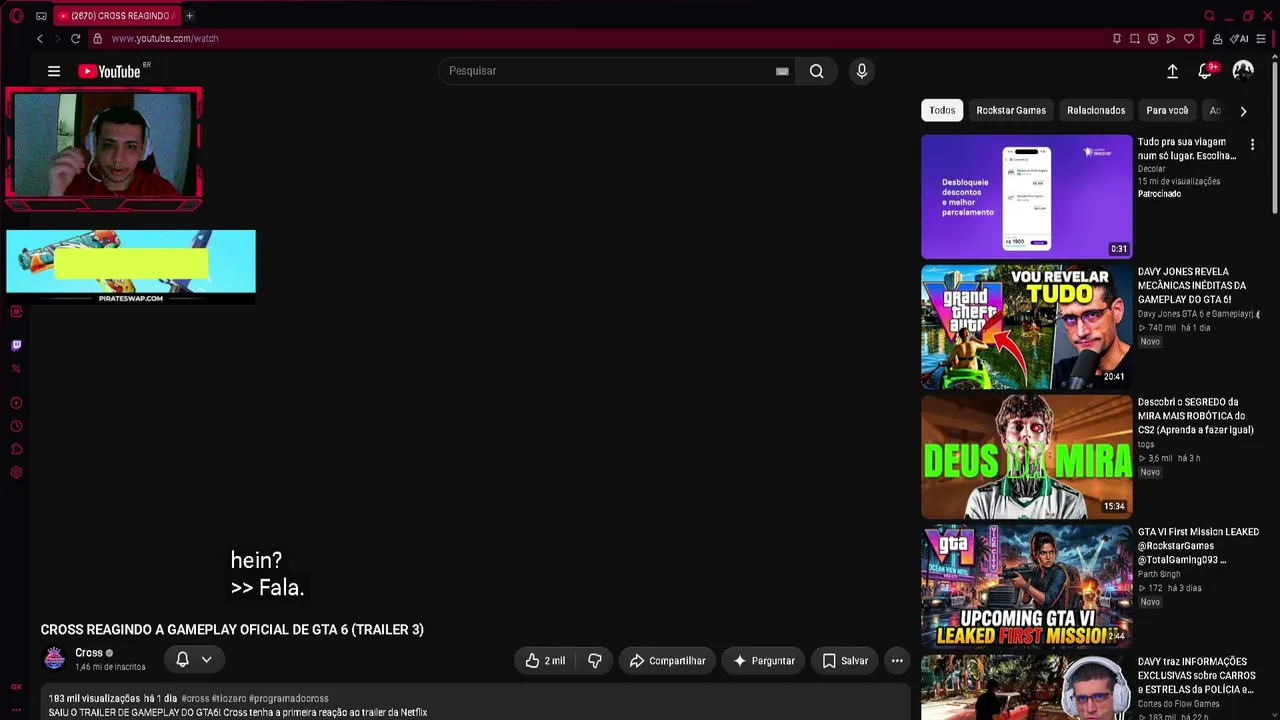Image resolution: width=1280 pixels, height=720 pixels.
Task: Open the sidebar extensions puzzle icon
Action: click(x=16, y=449)
